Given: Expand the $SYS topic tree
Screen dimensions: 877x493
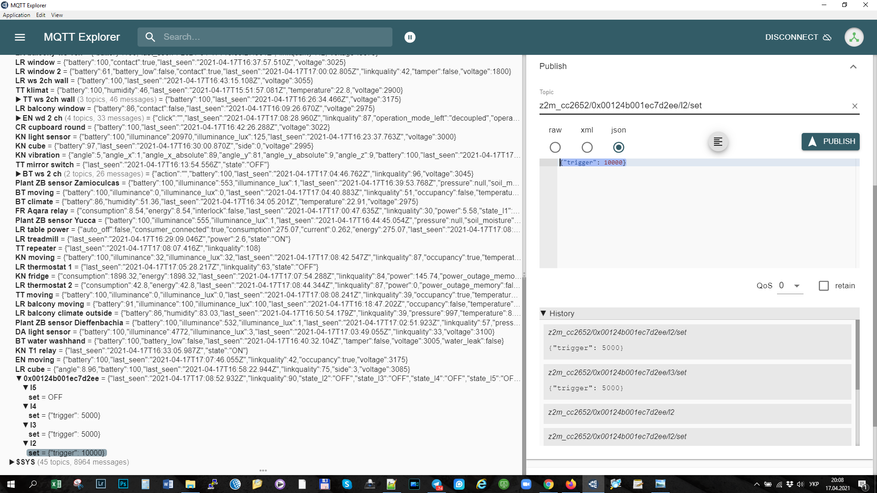Looking at the screenshot, I should pyautogui.click(x=12, y=462).
